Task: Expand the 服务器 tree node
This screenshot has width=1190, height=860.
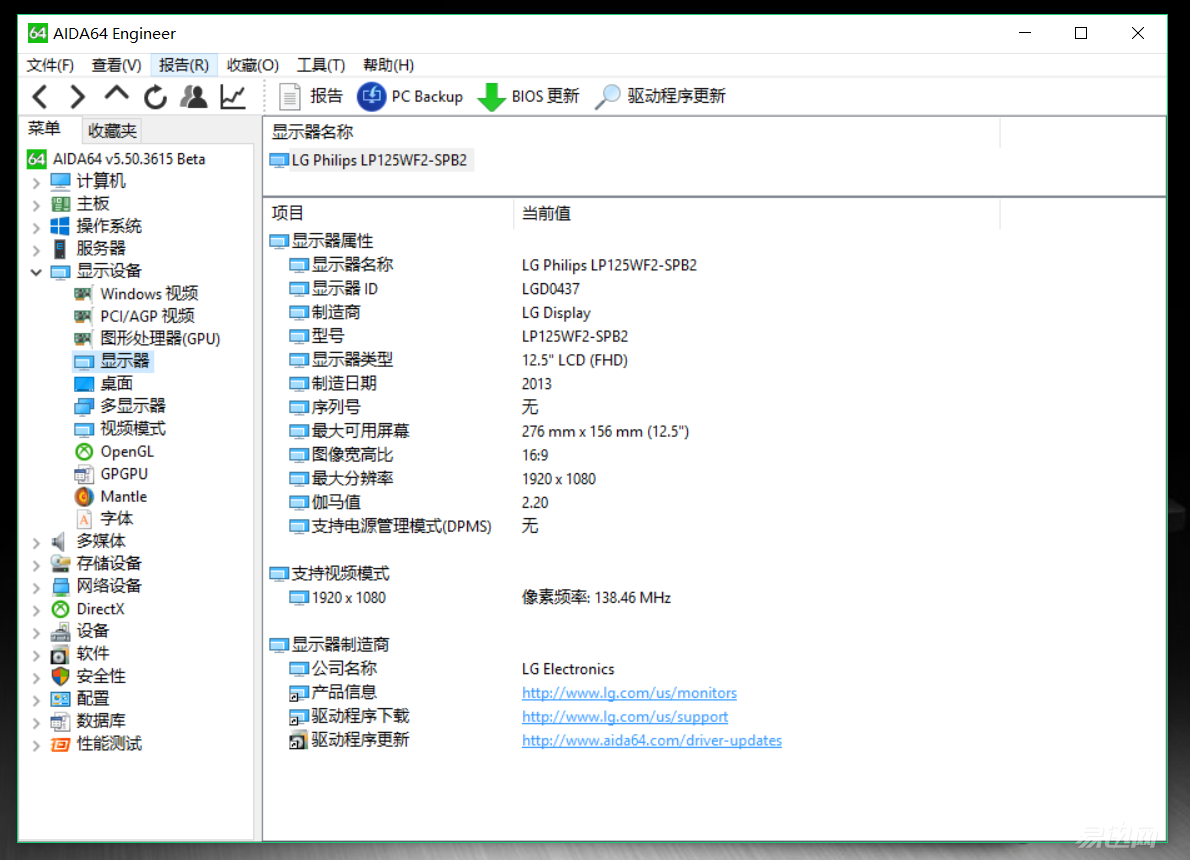Action: coord(36,250)
